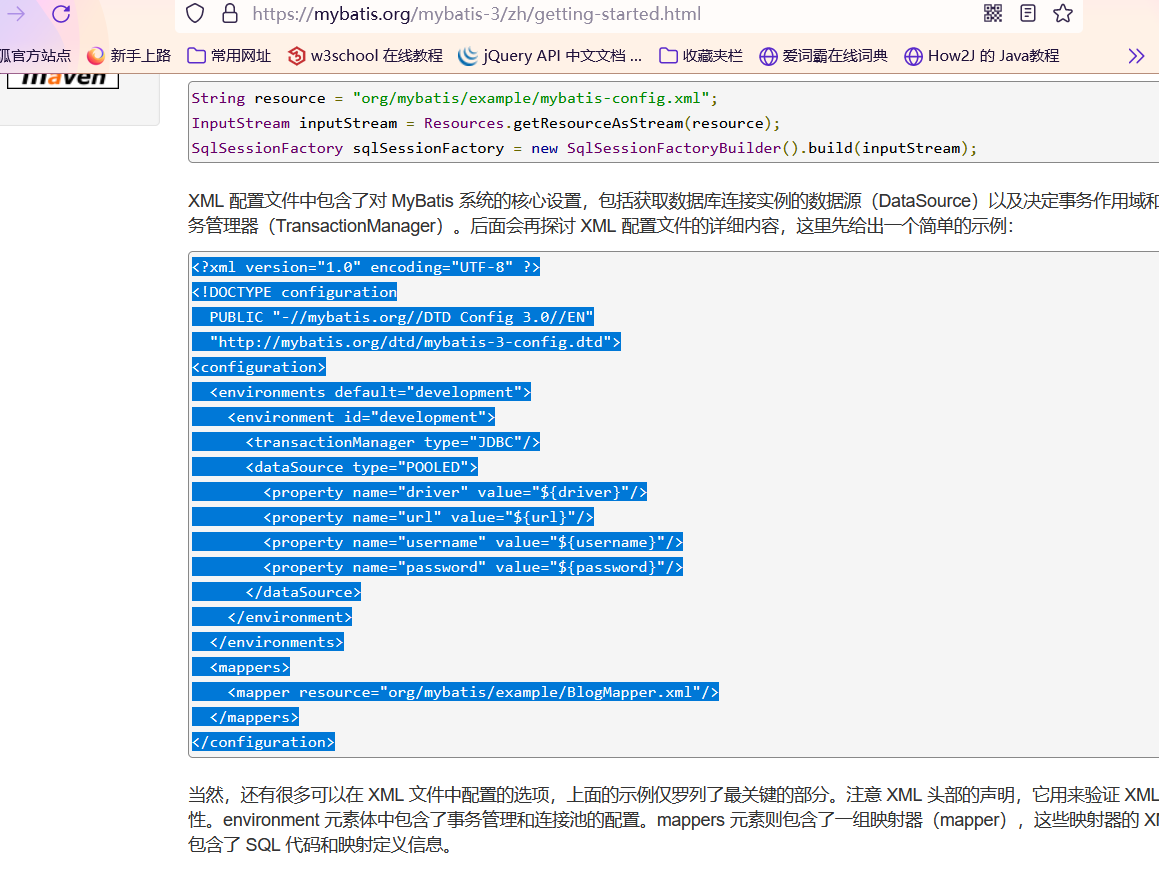1159x876 pixels.
Task: Click the PUBLIC DTD Config 3.0 line
Action: [x=392, y=317]
